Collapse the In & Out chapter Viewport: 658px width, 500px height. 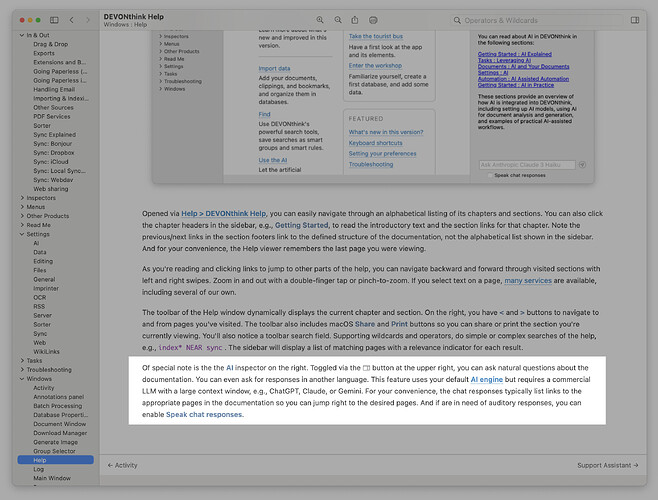(20, 36)
